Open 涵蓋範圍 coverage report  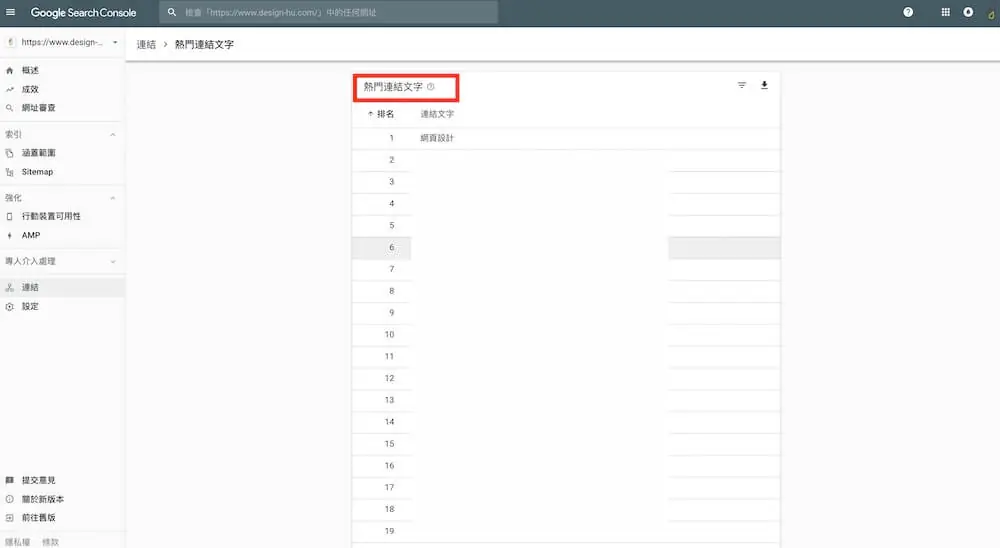click(38, 153)
